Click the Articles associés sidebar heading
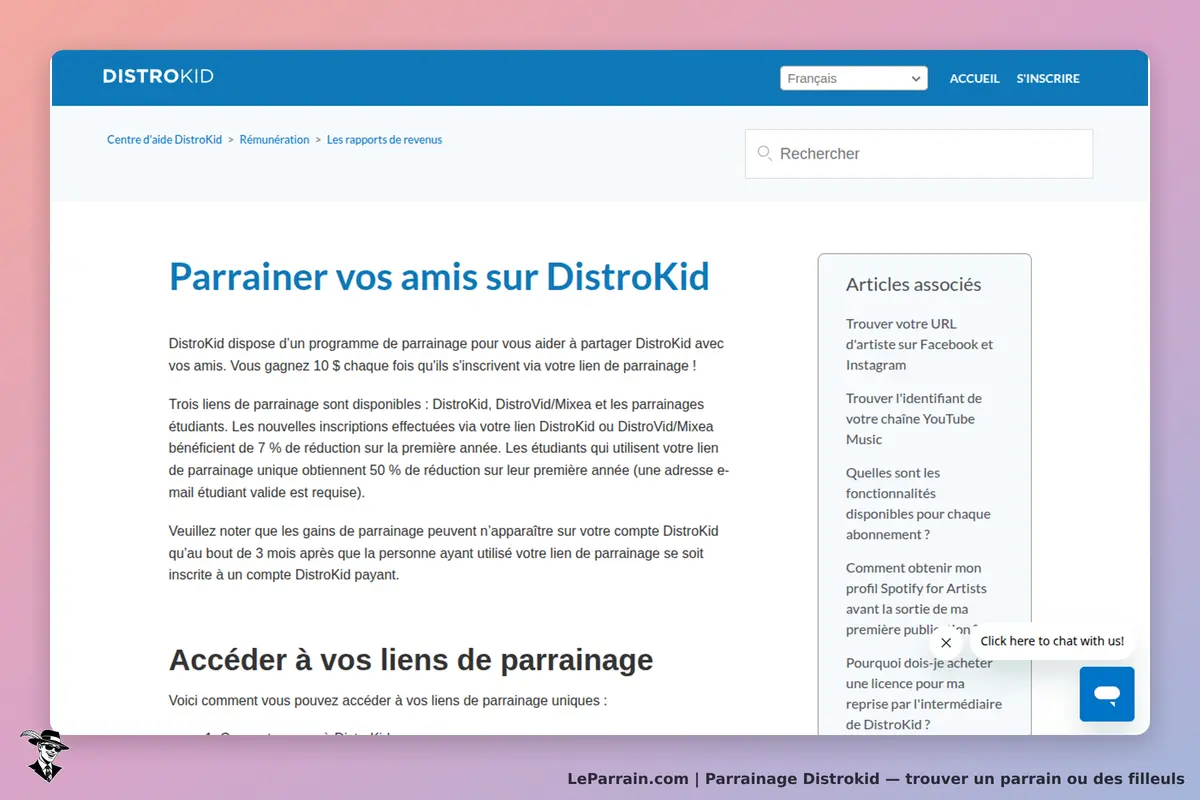This screenshot has height=800, width=1200. point(913,284)
